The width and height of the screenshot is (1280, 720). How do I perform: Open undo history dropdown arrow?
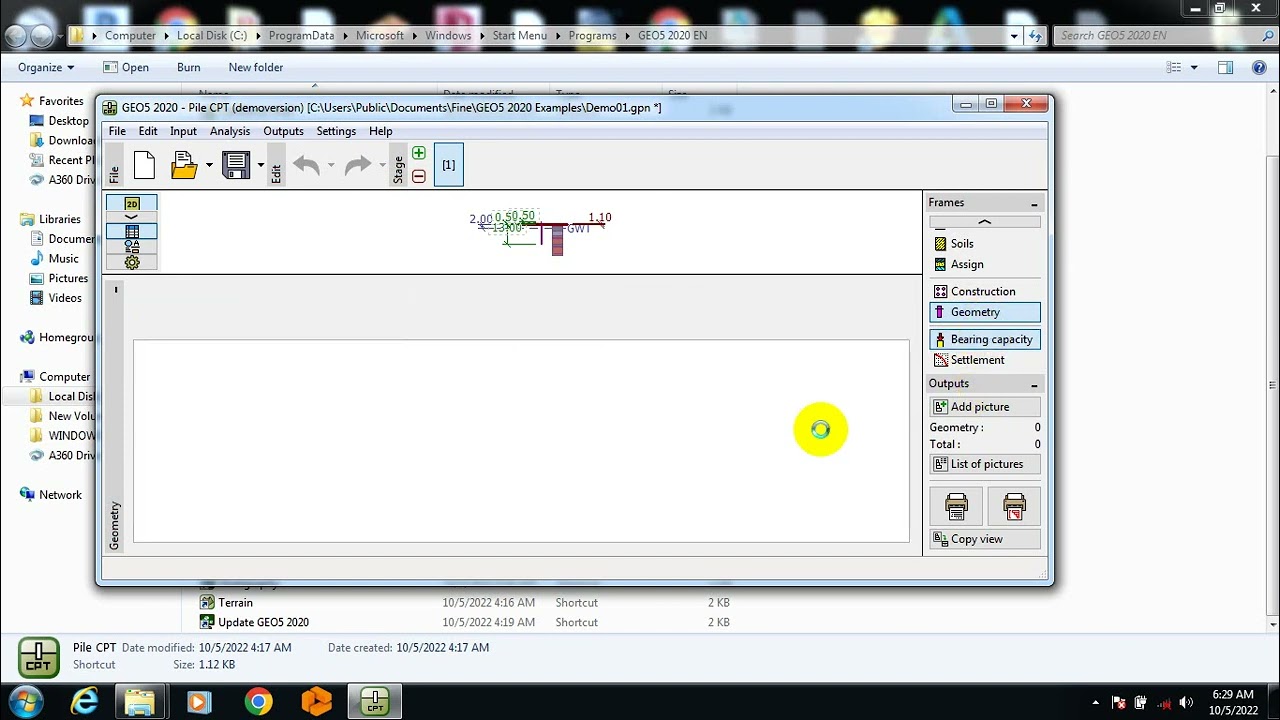[331, 165]
